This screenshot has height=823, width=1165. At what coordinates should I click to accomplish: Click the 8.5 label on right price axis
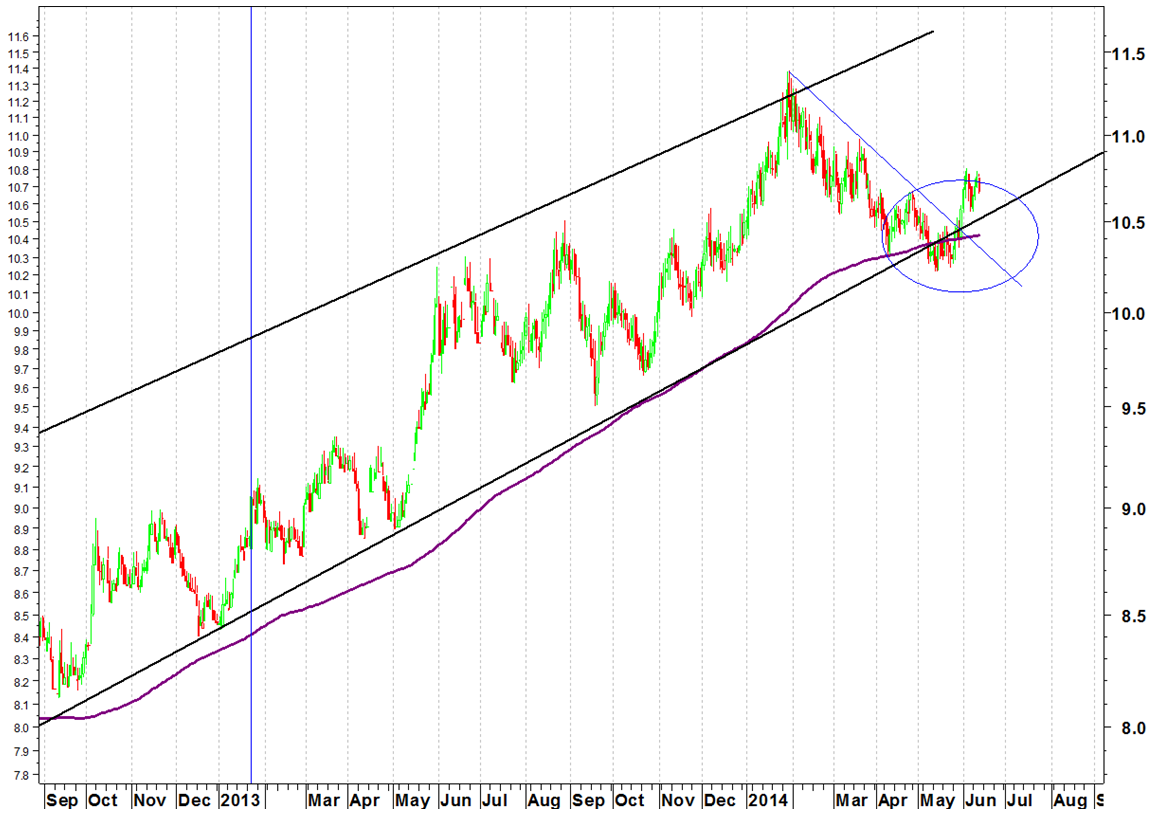(x=1125, y=617)
